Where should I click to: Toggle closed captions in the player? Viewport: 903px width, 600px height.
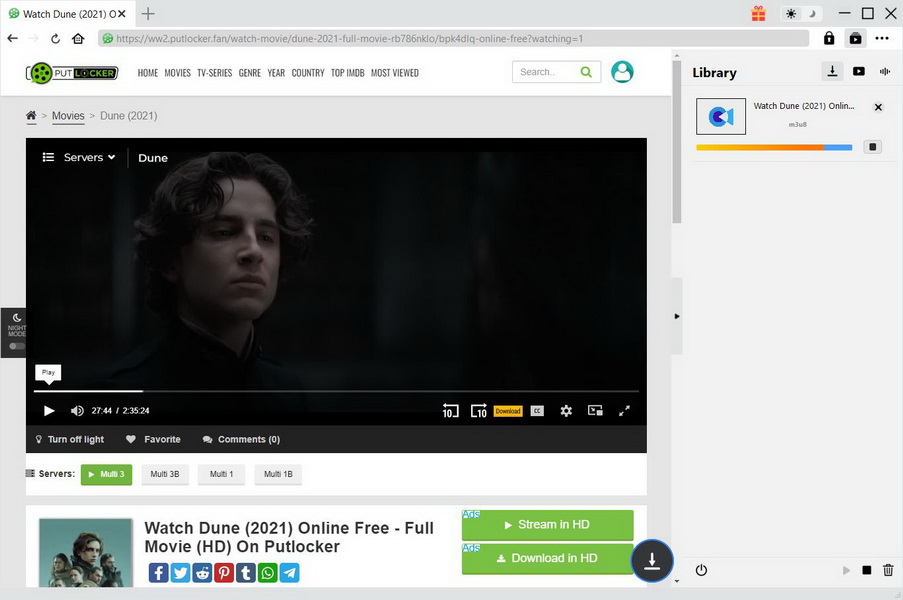point(537,411)
